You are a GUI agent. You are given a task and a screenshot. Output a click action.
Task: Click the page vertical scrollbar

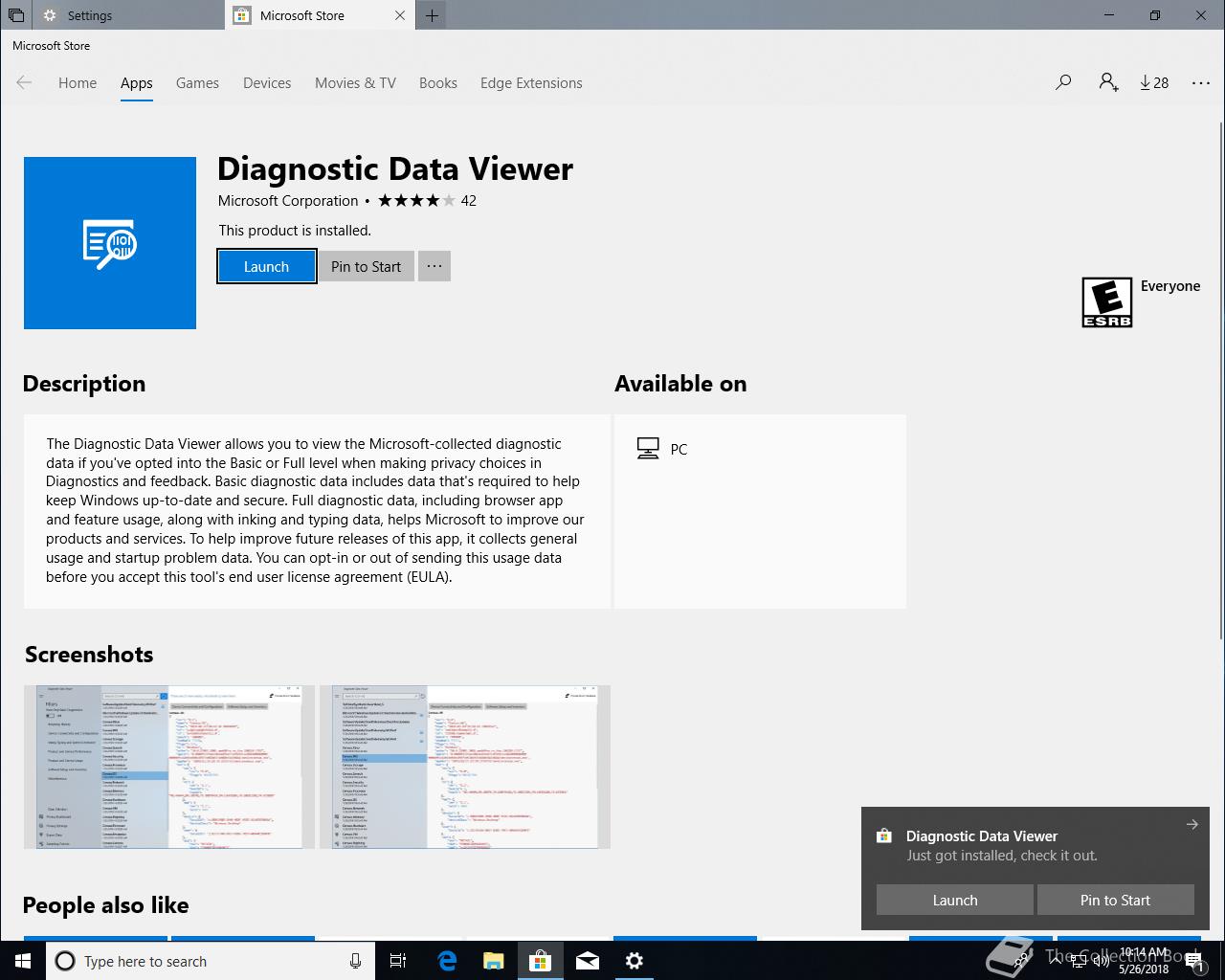[x=1220, y=380]
